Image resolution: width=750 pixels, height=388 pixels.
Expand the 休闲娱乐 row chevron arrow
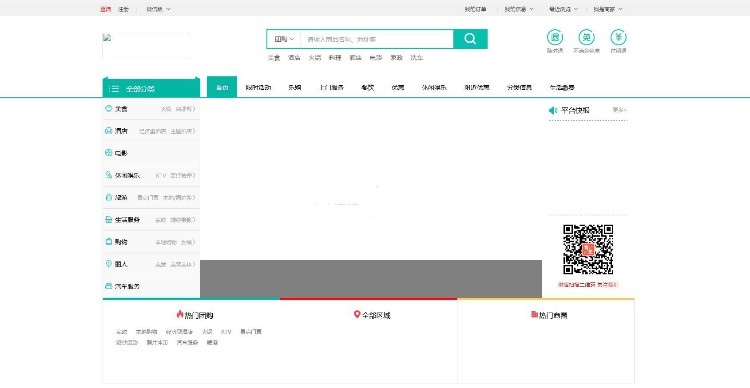pos(193,176)
